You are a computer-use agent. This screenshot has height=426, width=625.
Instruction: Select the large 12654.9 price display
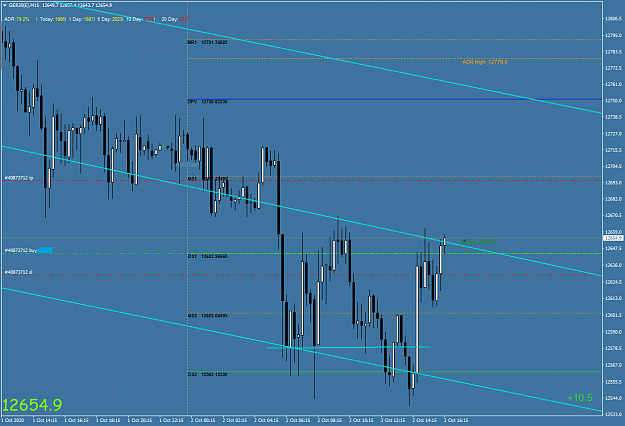pos(32,405)
